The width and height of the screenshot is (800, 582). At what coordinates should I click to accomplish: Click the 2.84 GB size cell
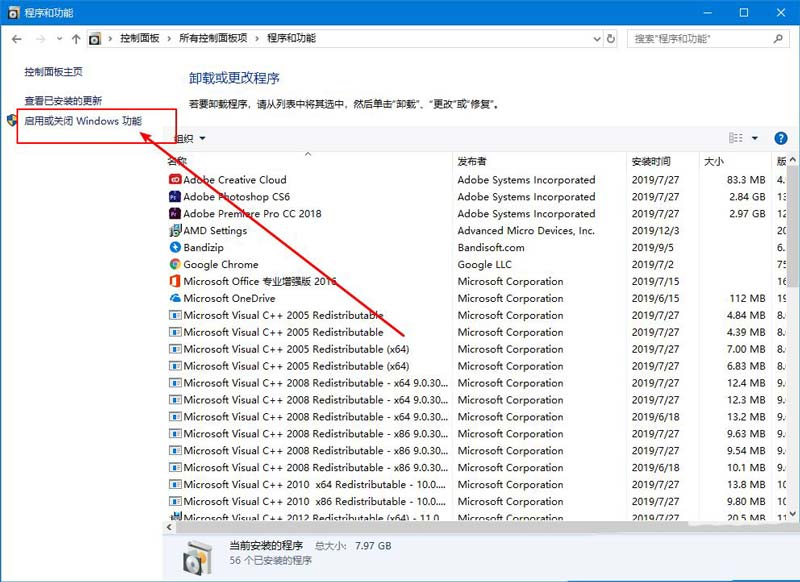click(747, 196)
